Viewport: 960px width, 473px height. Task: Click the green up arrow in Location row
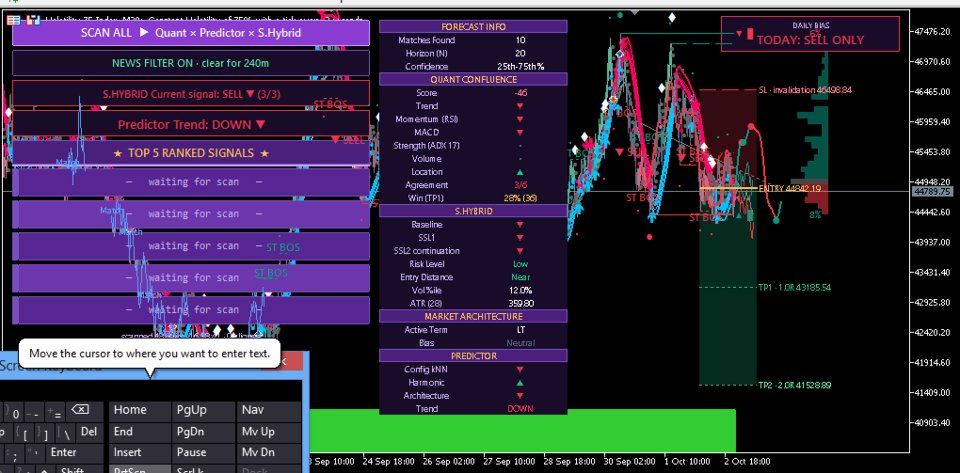click(x=520, y=172)
